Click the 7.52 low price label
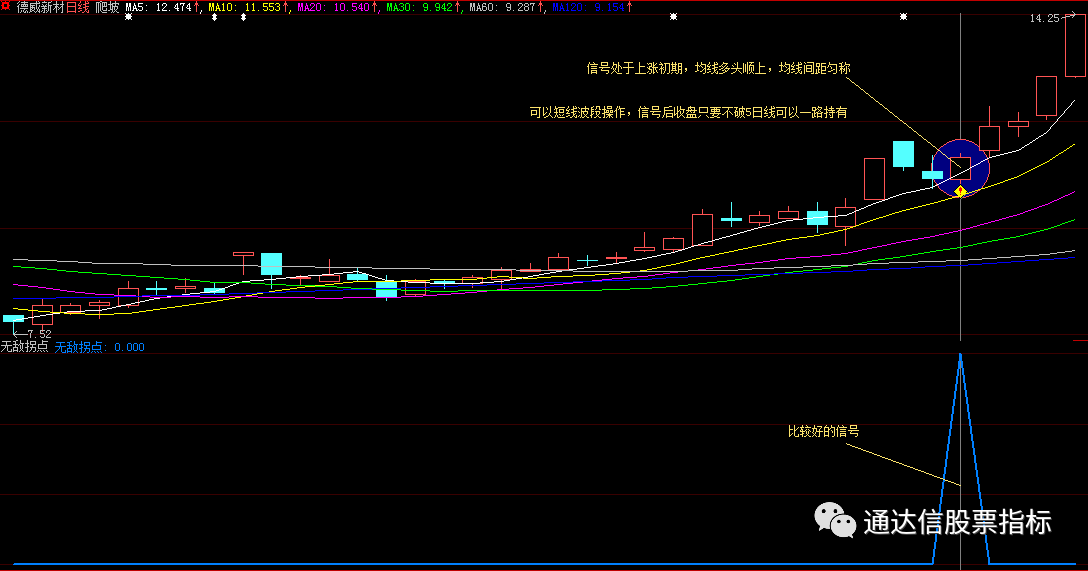The height and width of the screenshot is (571, 1088). pyautogui.click(x=39, y=334)
